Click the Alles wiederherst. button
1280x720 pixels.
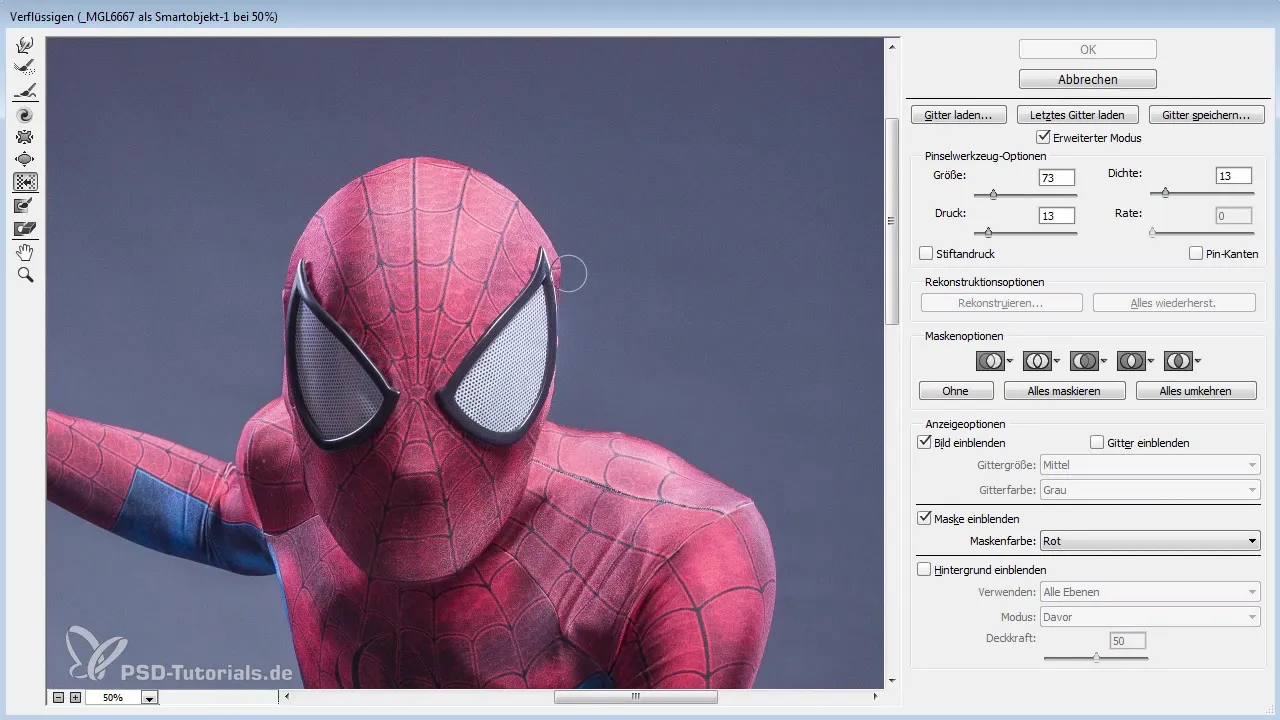point(1174,303)
